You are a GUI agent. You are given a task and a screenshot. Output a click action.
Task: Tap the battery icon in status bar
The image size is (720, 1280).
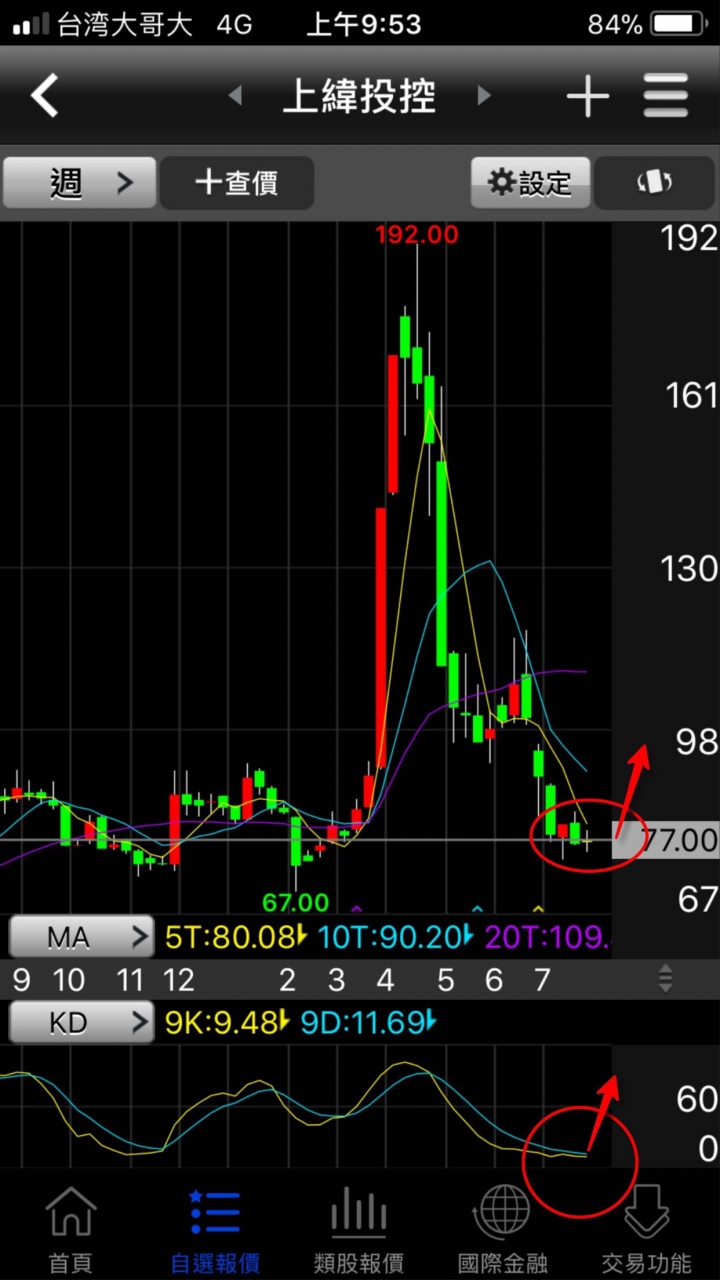click(x=678, y=24)
